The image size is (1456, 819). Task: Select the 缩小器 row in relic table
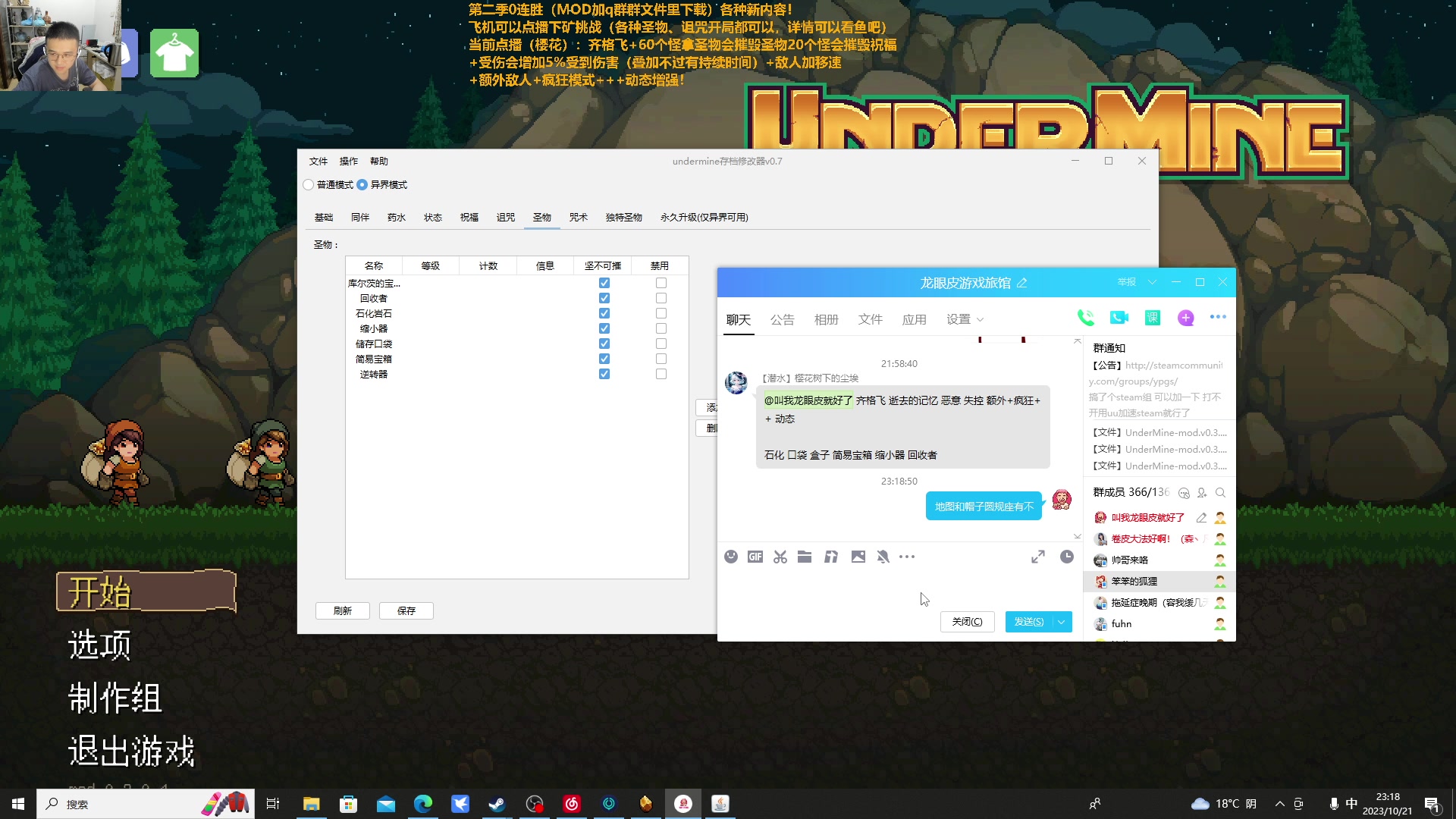click(517, 329)
